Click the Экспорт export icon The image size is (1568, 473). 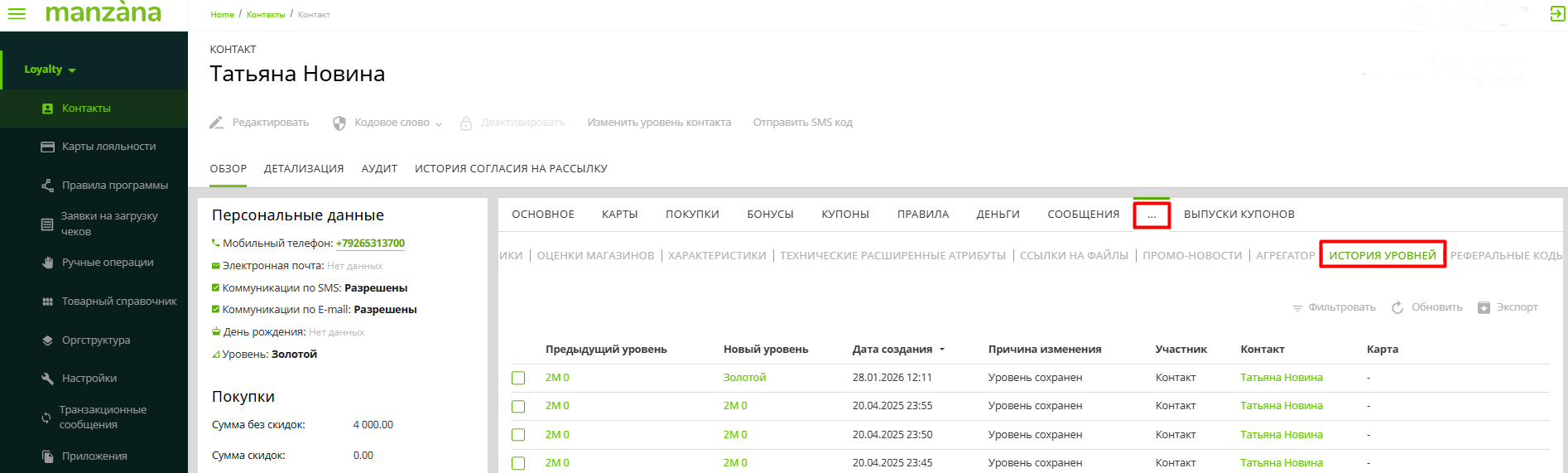(1484, 307)
